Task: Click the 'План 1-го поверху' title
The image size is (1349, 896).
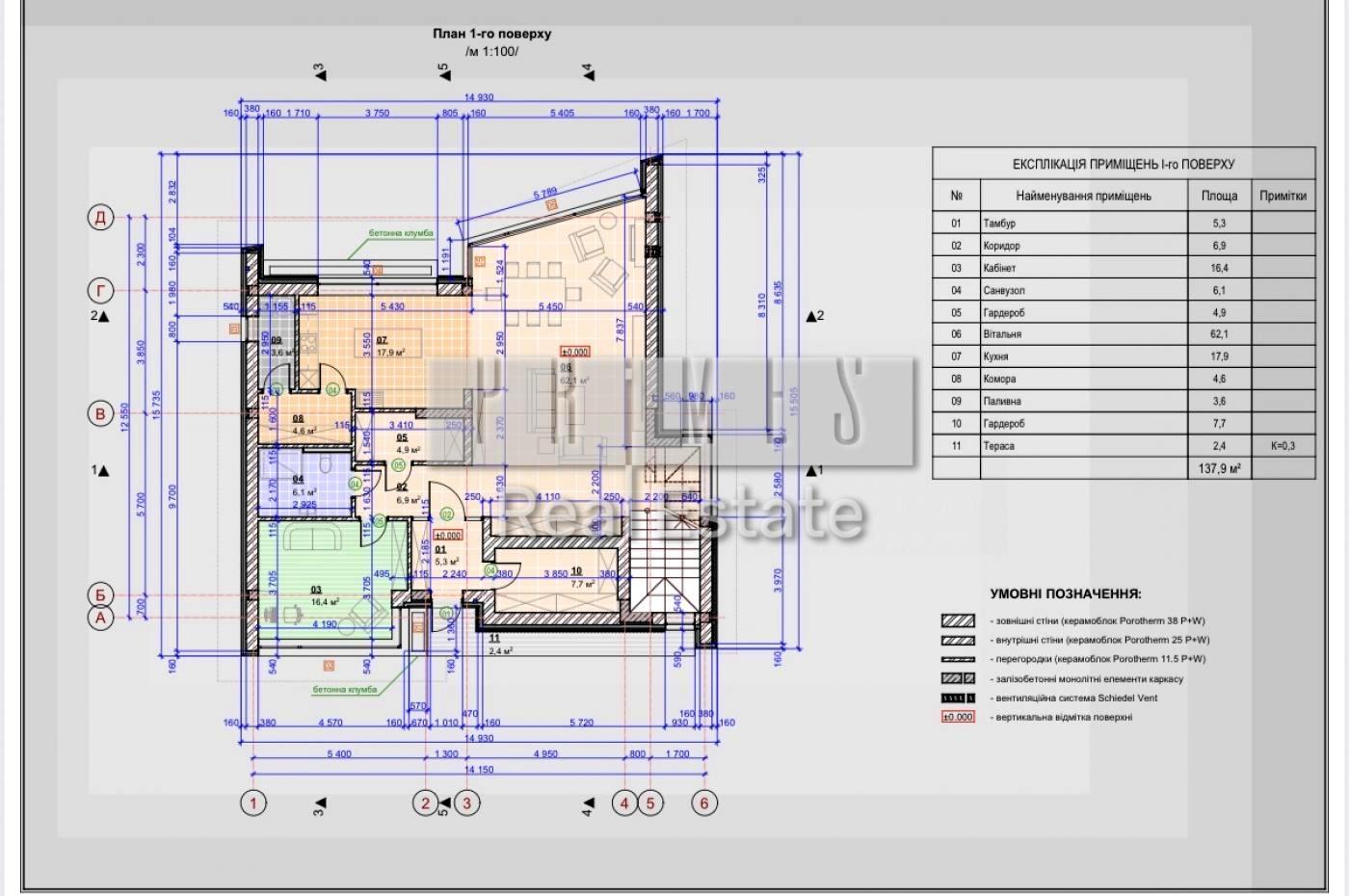Action: coord(491,34)
